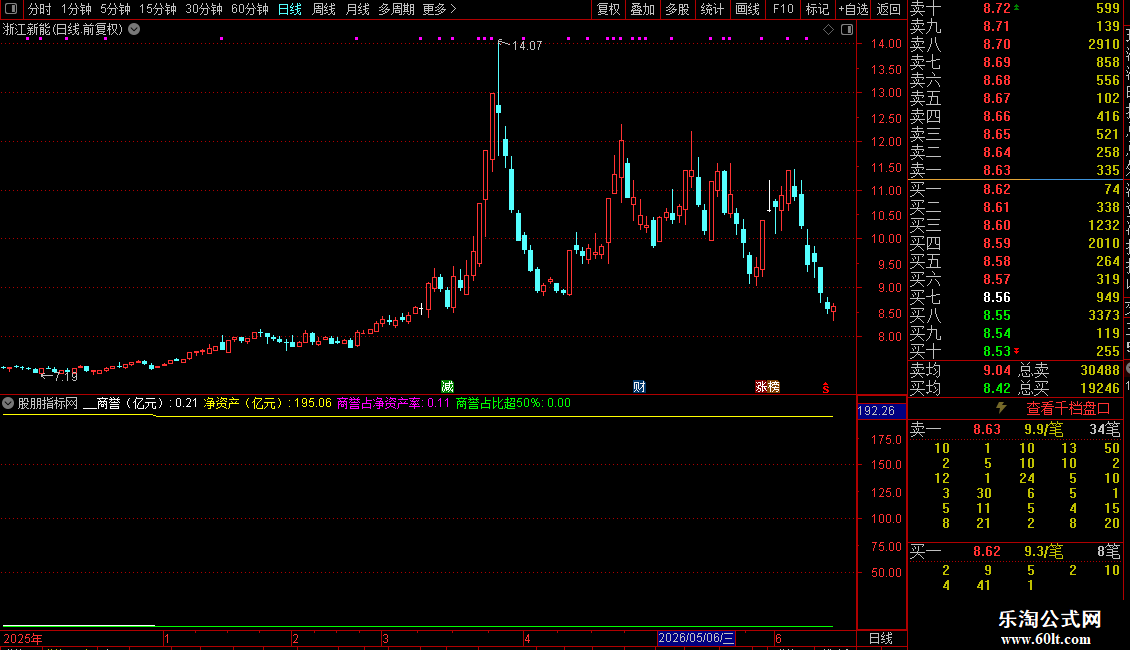Image resolution: width=1130 pixels, height=650 pixels.
Task: Open the 日线 period selector at bottom right
Action: (881, 638)
